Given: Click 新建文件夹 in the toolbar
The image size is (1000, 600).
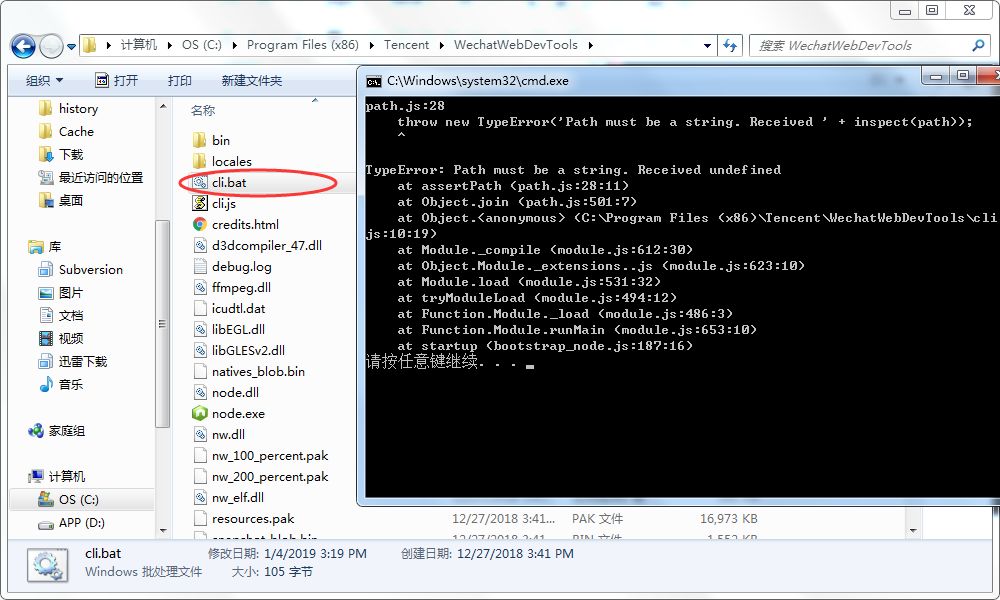Looking at the screenshot, I should [251, 80].
